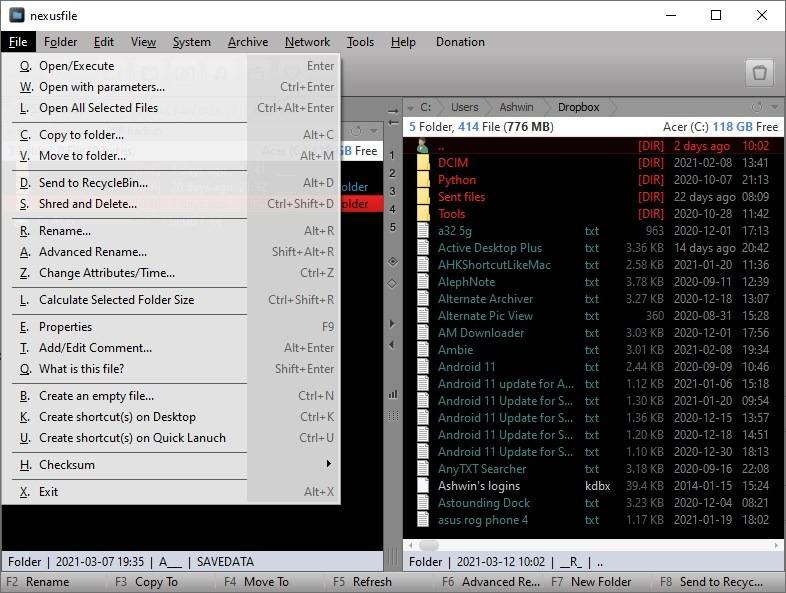Screen dimensions: 786x593
Task: Choose Create an empty file
Action: [x=171, y=396]
